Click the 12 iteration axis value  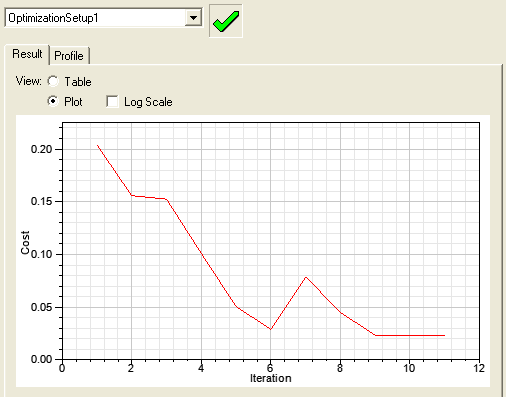click(479, 368)
